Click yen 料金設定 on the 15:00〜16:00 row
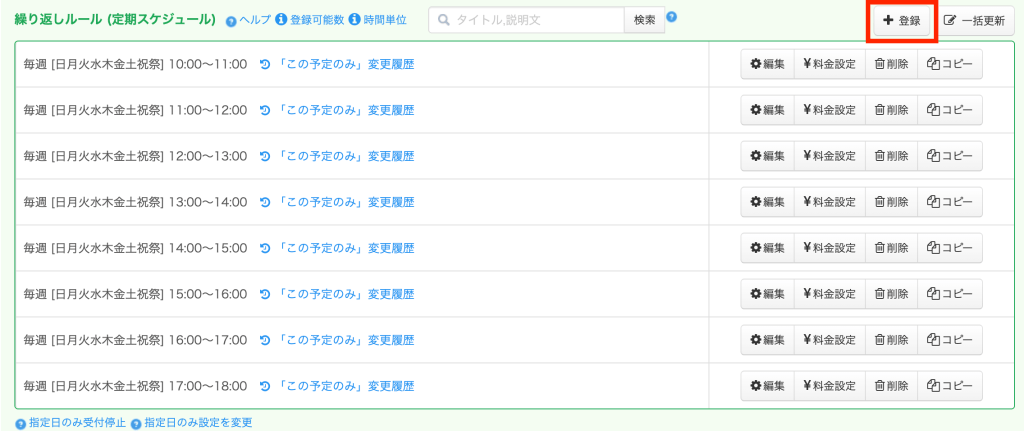 829,294
